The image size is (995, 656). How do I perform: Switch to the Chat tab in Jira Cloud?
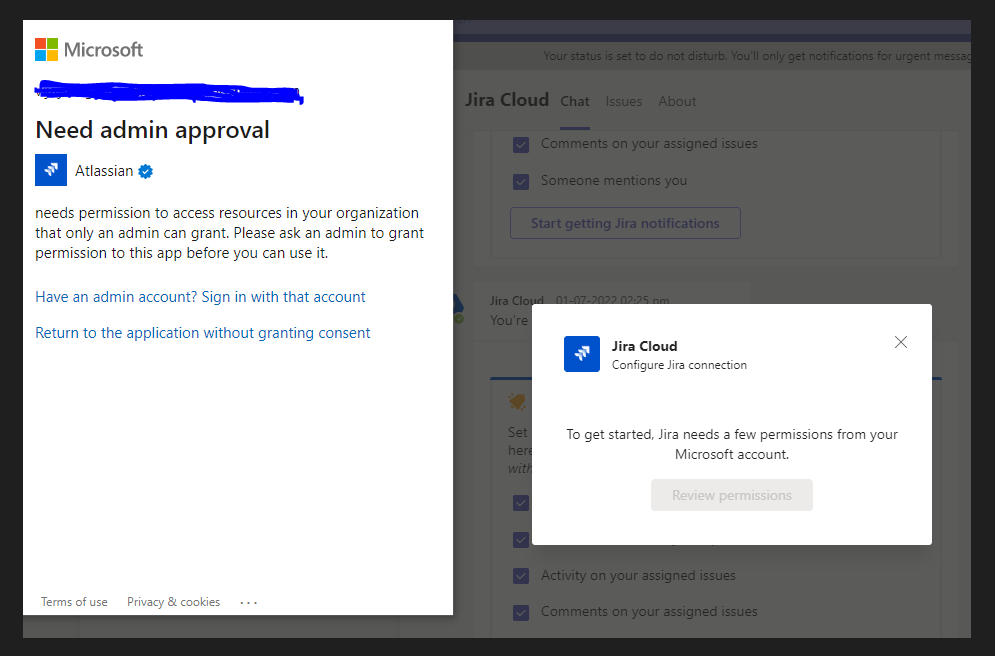[x=575, y=102]
